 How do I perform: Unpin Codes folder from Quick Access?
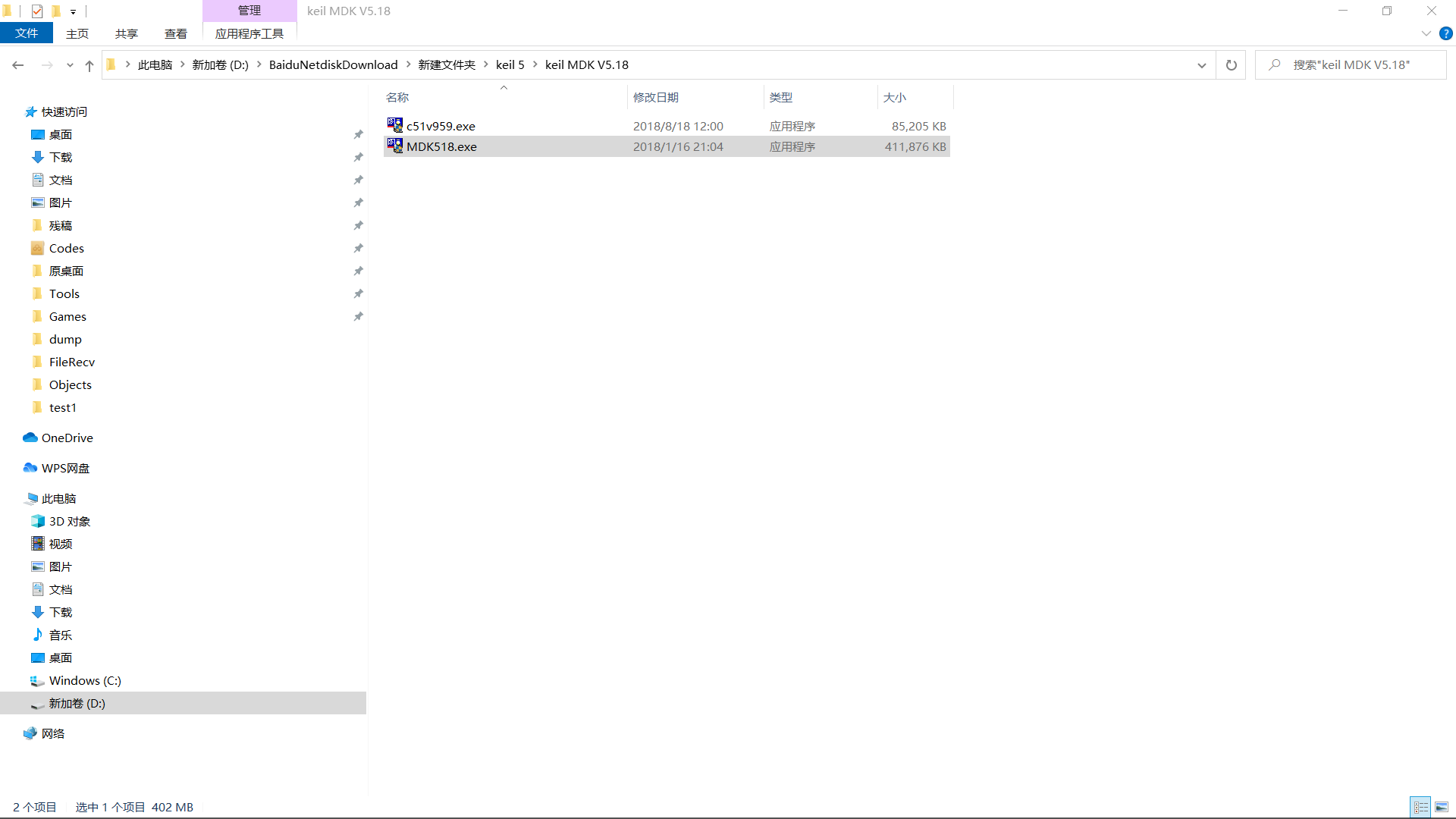[x=358, y=248]
